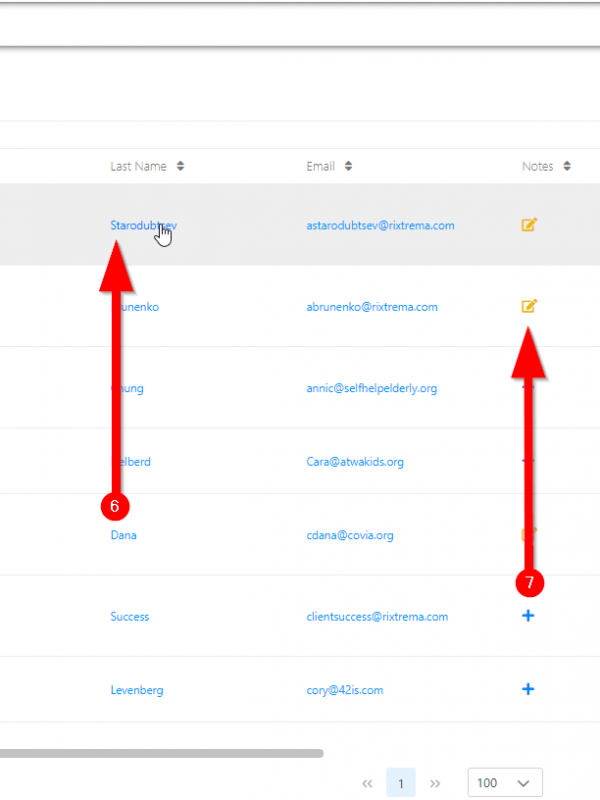Click the astarodubtsev@rixtrema.com email link
The image size is (600, 800).
tap(380, 226)
